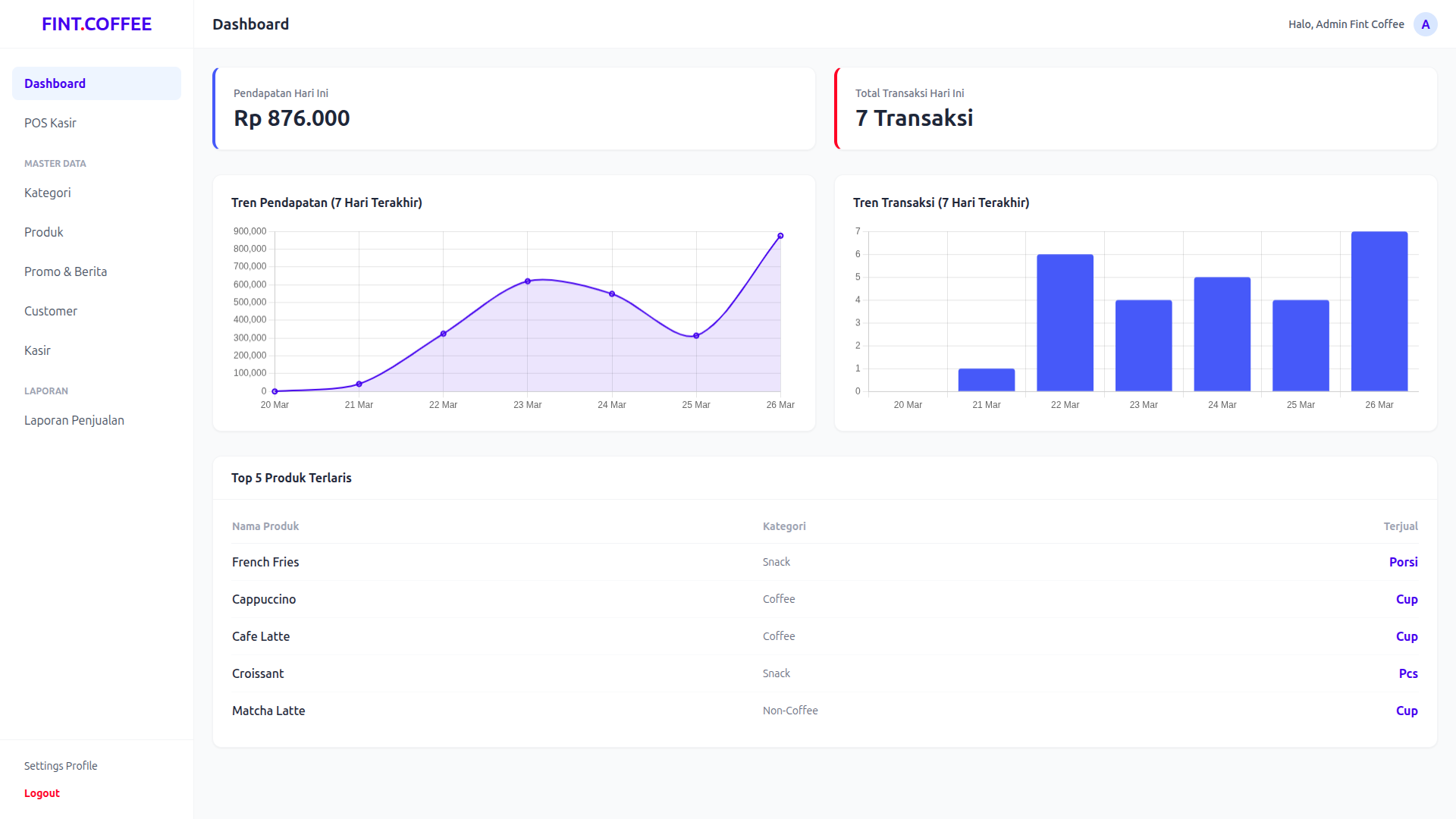Click the 'Kategori' table column header
Viewport: 1456px width, 819px height.
tap(784, 526)
